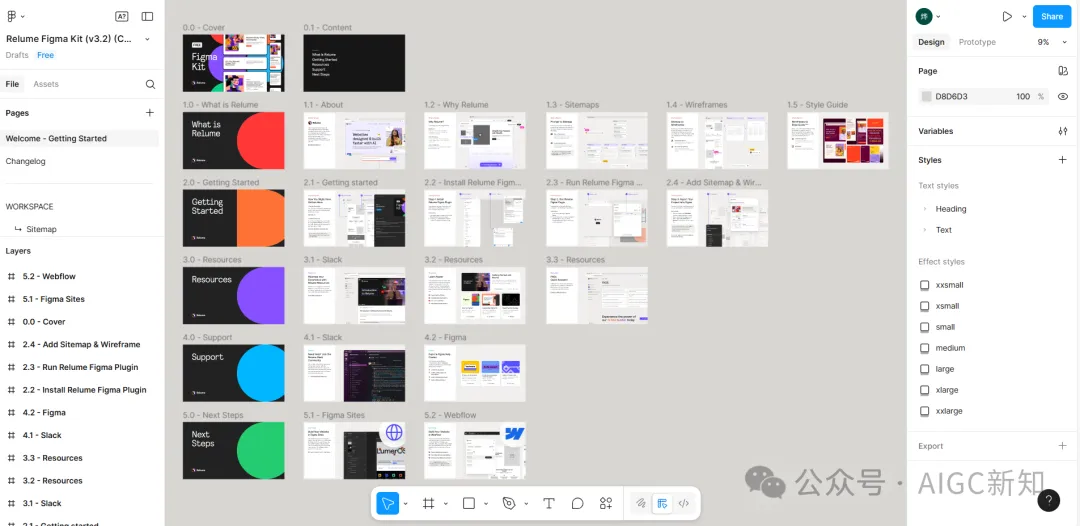This screenshot has height=526, width=1080.
Task: Click the search icon in left panel
Action: pos(150,85)
